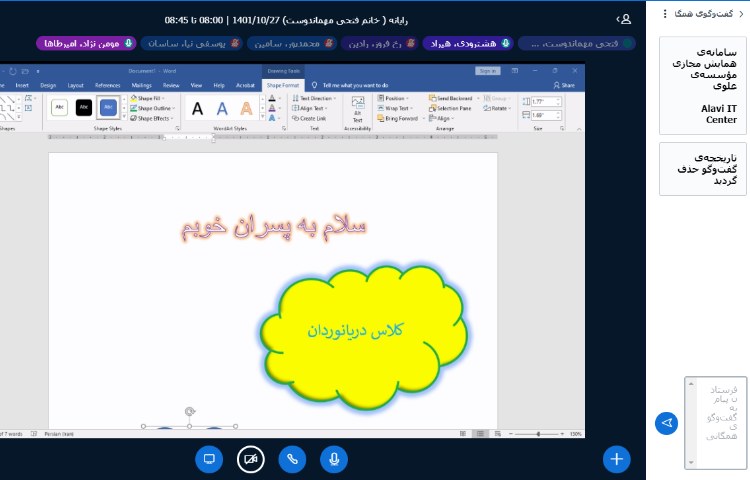
Task: Open the Mailings ribbon tab
Action: (141, 86)
